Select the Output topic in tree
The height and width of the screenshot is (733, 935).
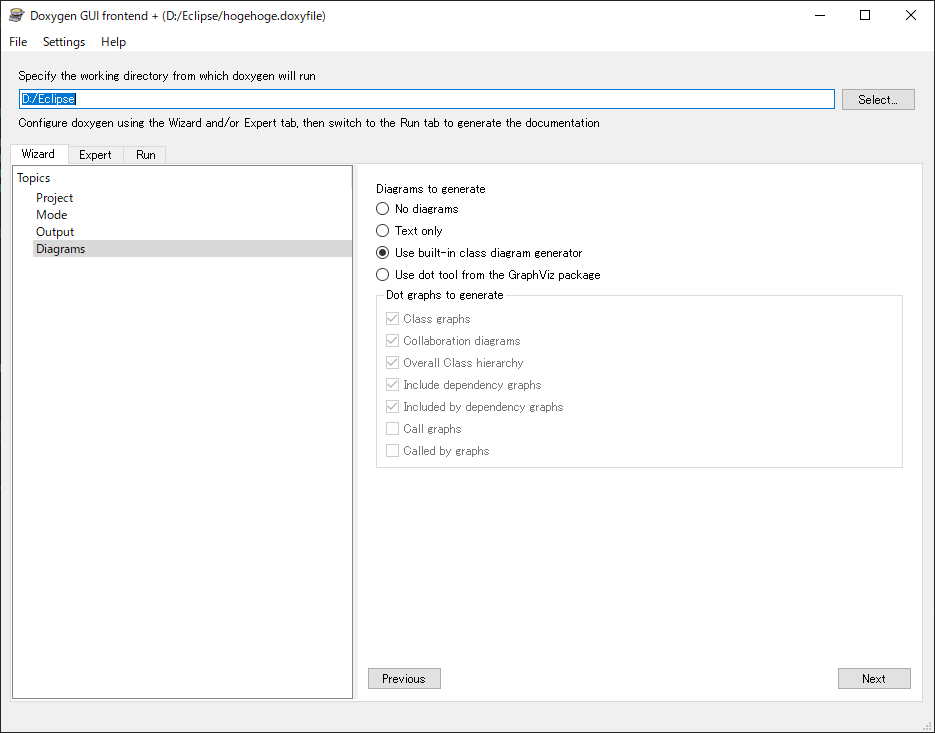pos(55,232)
